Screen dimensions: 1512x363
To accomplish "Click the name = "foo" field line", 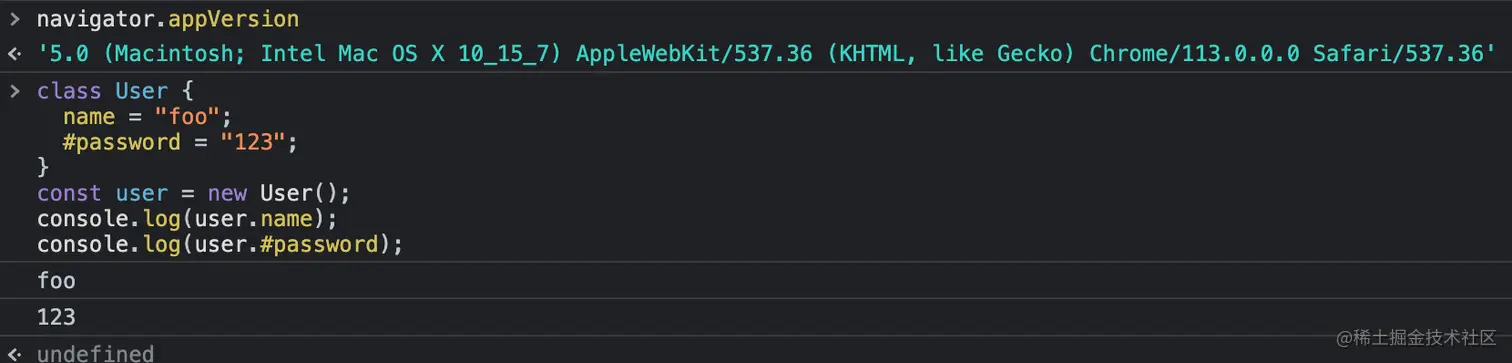I will click(x=148, y=117).
